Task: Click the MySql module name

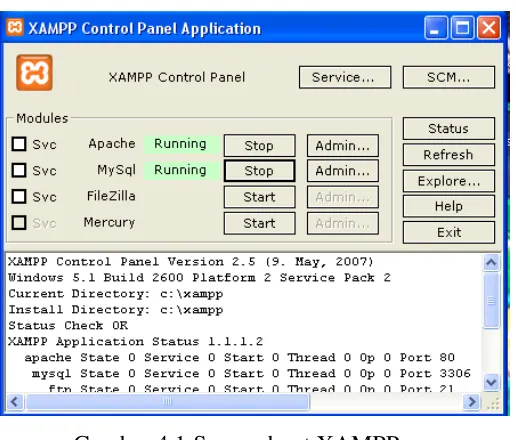Action: point(116,170)
